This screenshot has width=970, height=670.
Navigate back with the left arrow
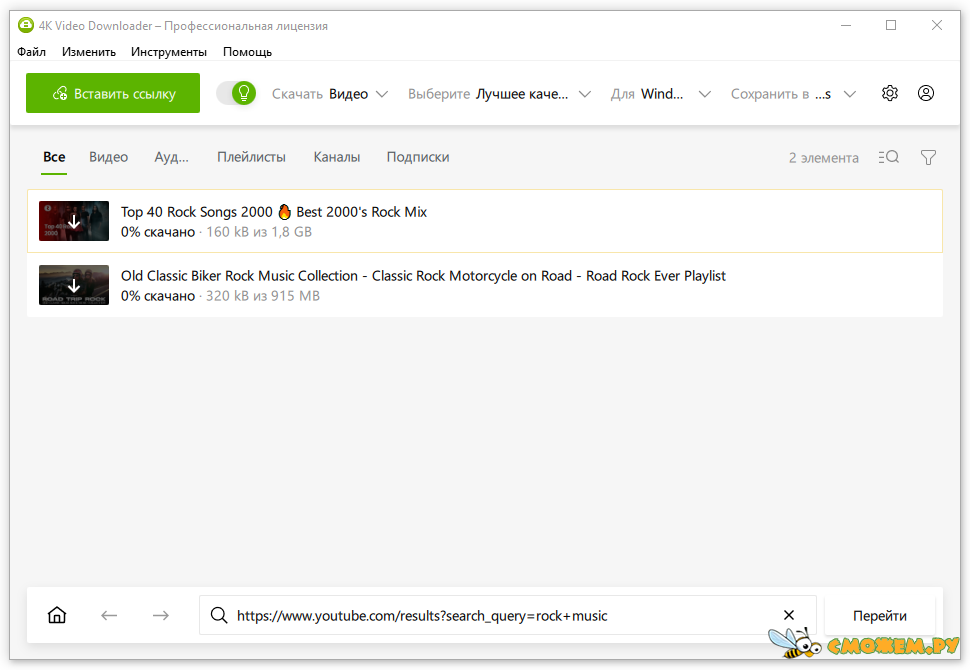(109, 615)
